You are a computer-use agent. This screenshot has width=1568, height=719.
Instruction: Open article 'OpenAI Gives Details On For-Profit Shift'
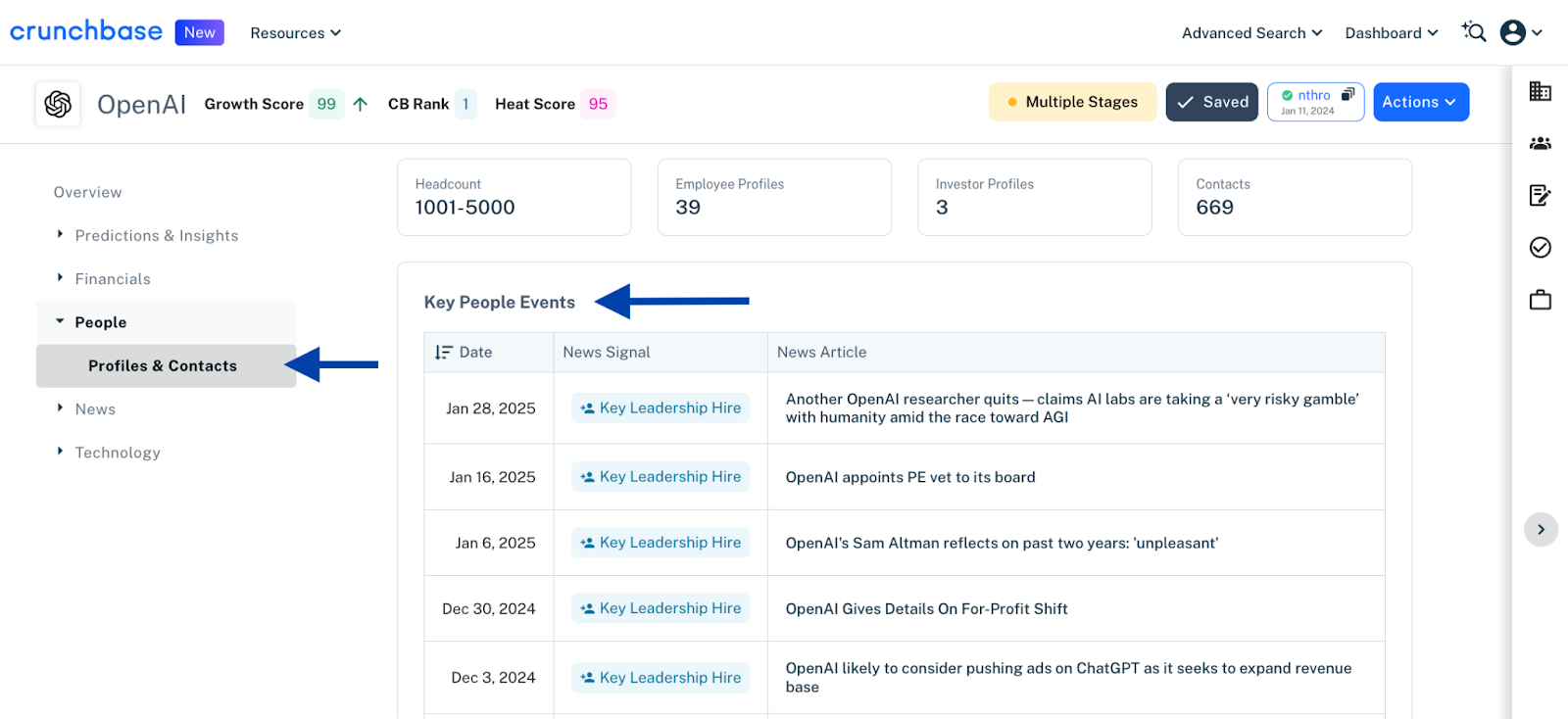pos(927,608)
